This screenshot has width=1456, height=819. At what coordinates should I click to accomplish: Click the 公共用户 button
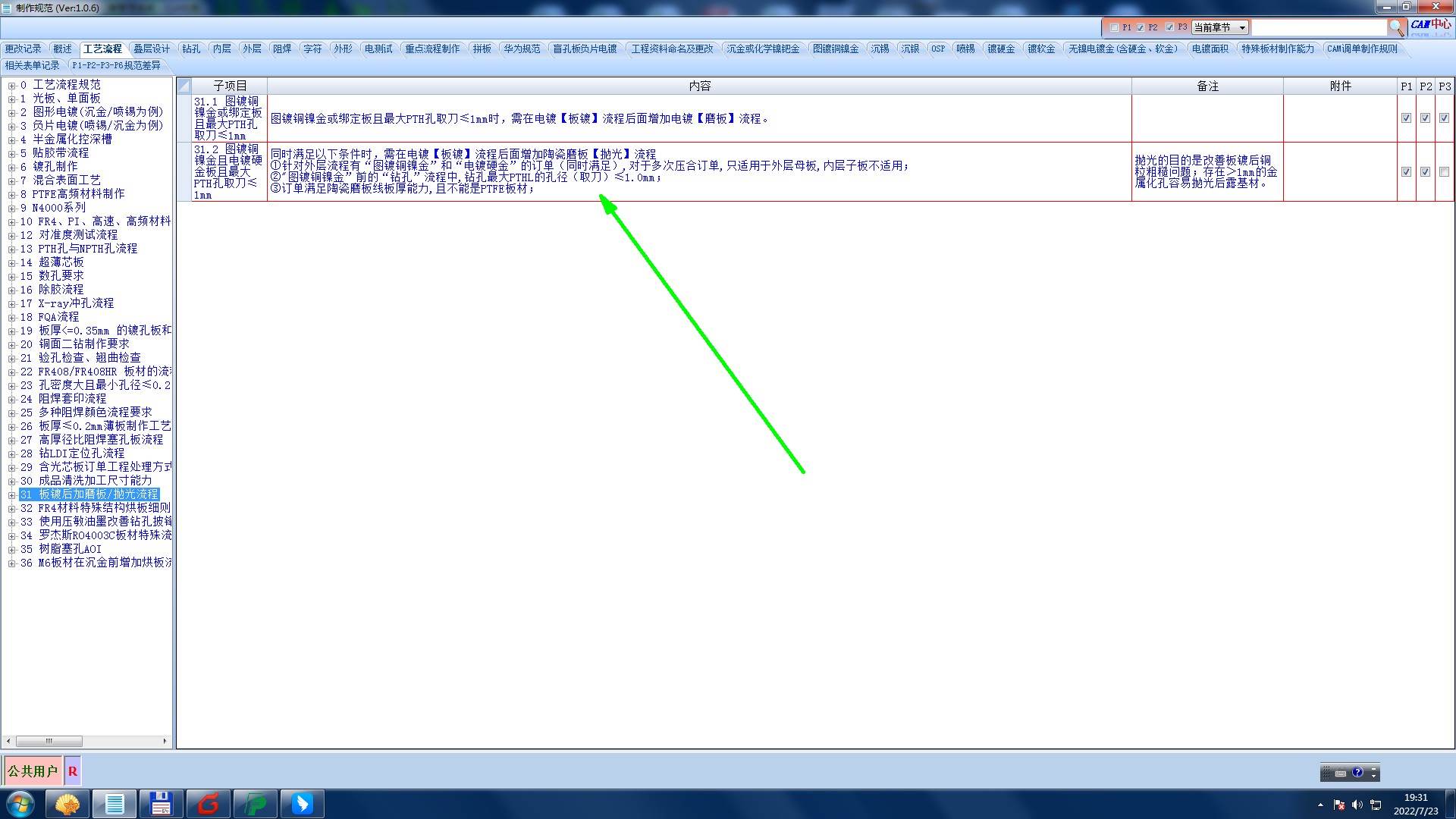click(x=33, y=771)
